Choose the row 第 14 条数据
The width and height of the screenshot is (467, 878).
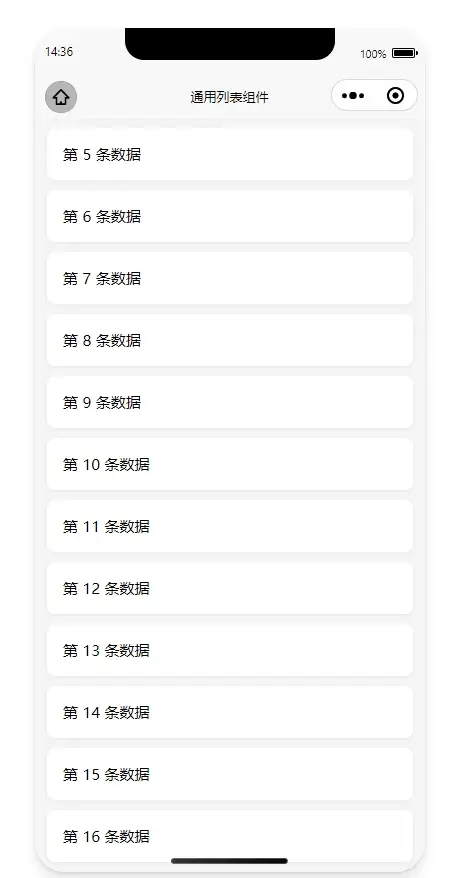click(230, 712)
